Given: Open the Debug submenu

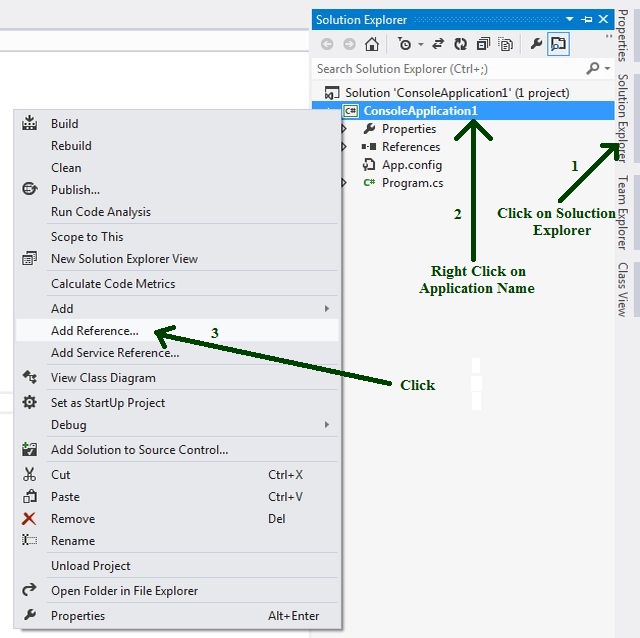Looking at the screenshot, I should tap(178, 425).
